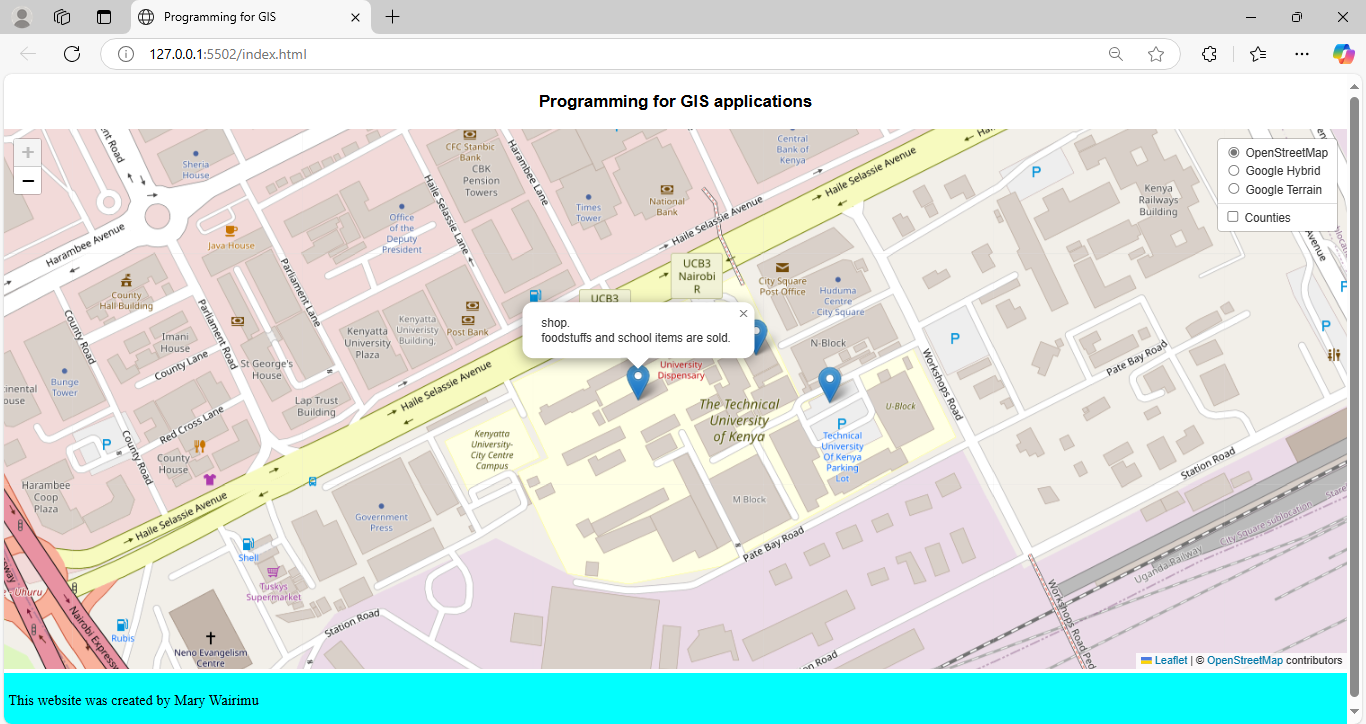Screen dimensions: 1366x724
Task: Open the Copilot sidebar icon
Action: [1343, 54]
